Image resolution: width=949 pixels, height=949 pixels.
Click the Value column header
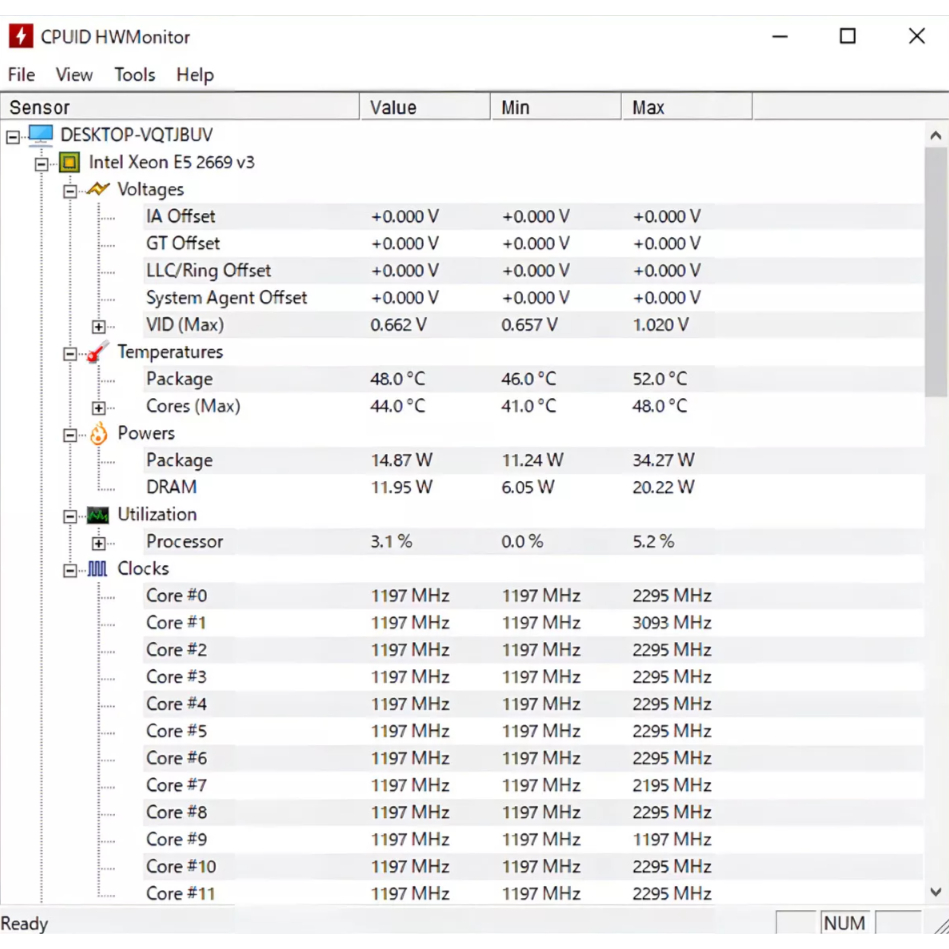click(425, 107)
